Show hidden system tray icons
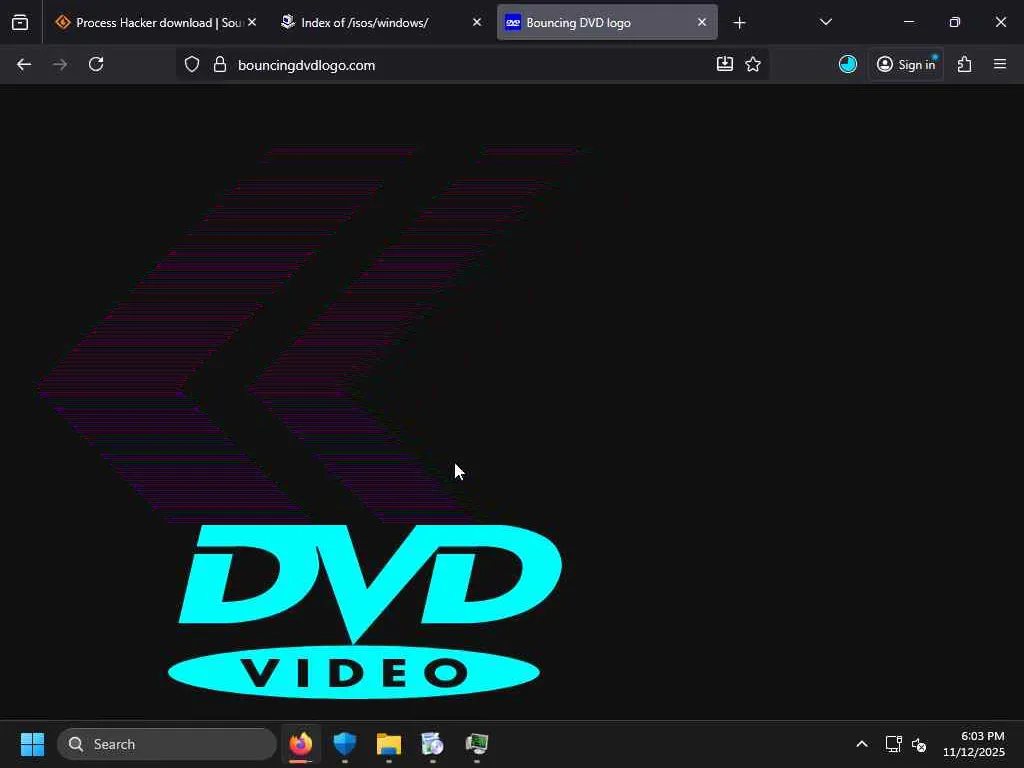Viewport: 1024px width, 768px height. pyautogui.click(x=861, y=744)
